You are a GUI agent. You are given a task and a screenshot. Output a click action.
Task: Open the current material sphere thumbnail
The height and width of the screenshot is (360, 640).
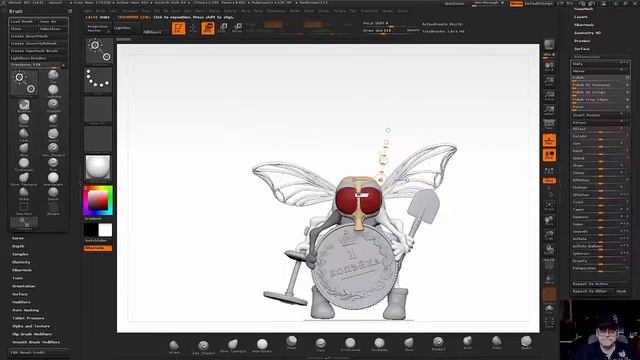coord(98,167)
